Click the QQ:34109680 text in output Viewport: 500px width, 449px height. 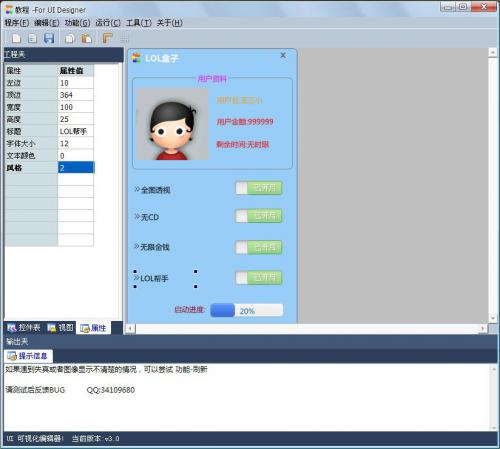tap(111, 390)
